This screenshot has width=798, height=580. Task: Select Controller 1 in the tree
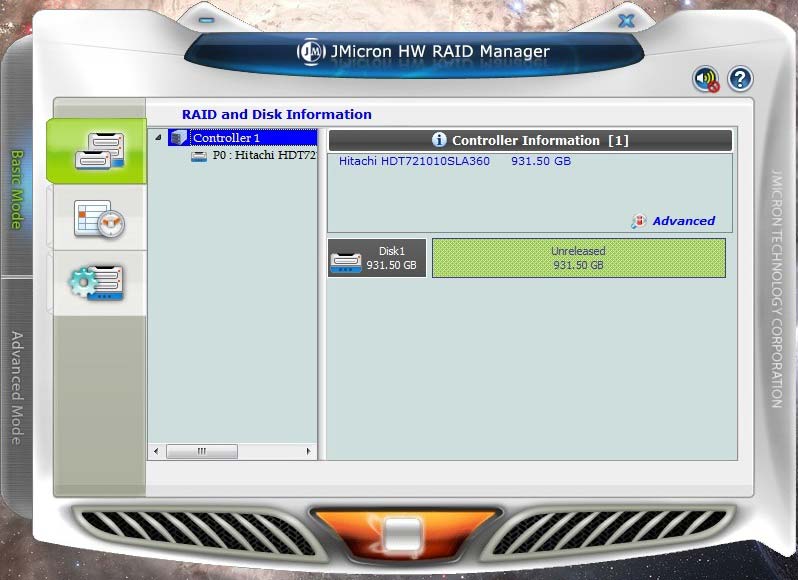226,138
